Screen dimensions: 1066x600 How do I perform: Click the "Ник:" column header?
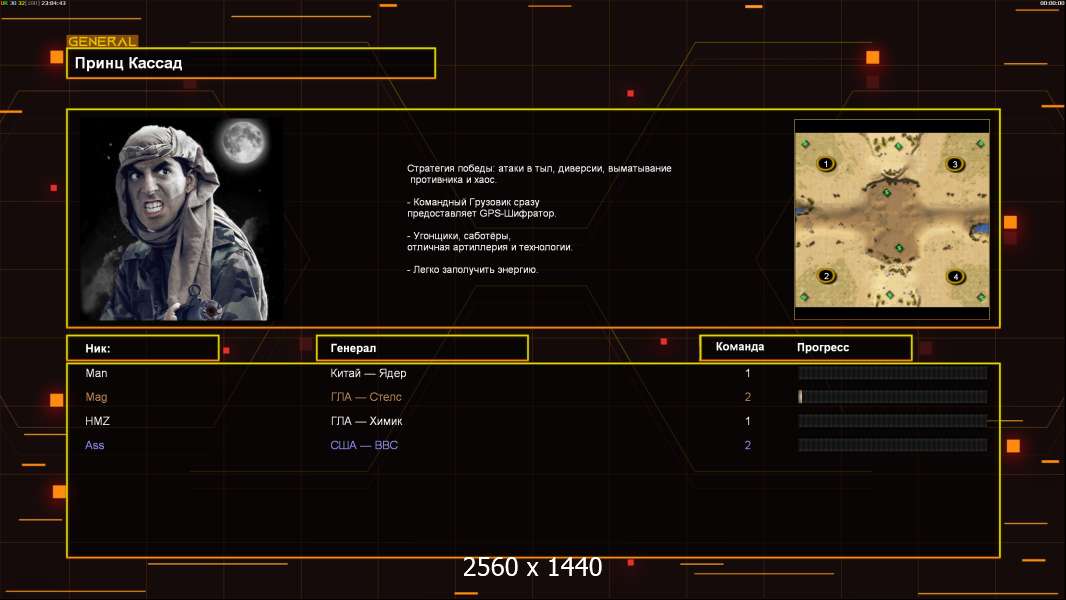tap(142, 348)
